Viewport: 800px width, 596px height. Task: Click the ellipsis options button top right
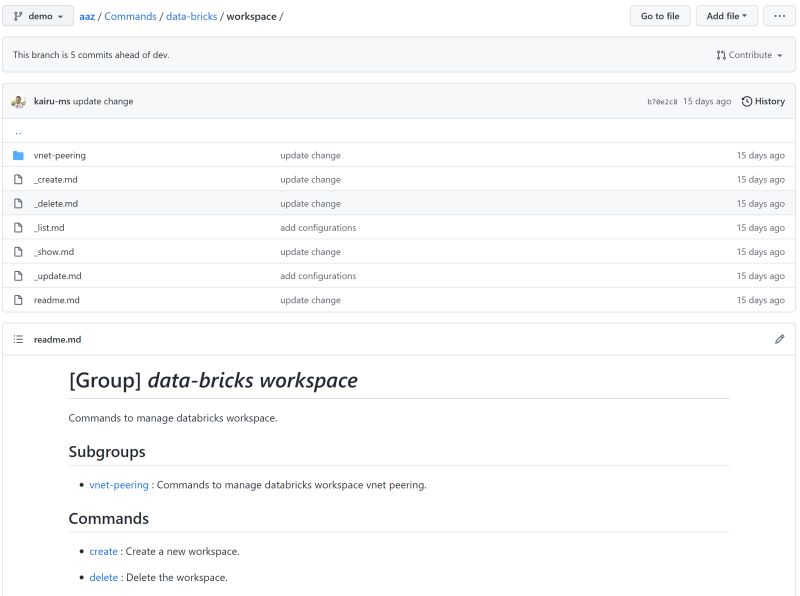tap(779, 15)
